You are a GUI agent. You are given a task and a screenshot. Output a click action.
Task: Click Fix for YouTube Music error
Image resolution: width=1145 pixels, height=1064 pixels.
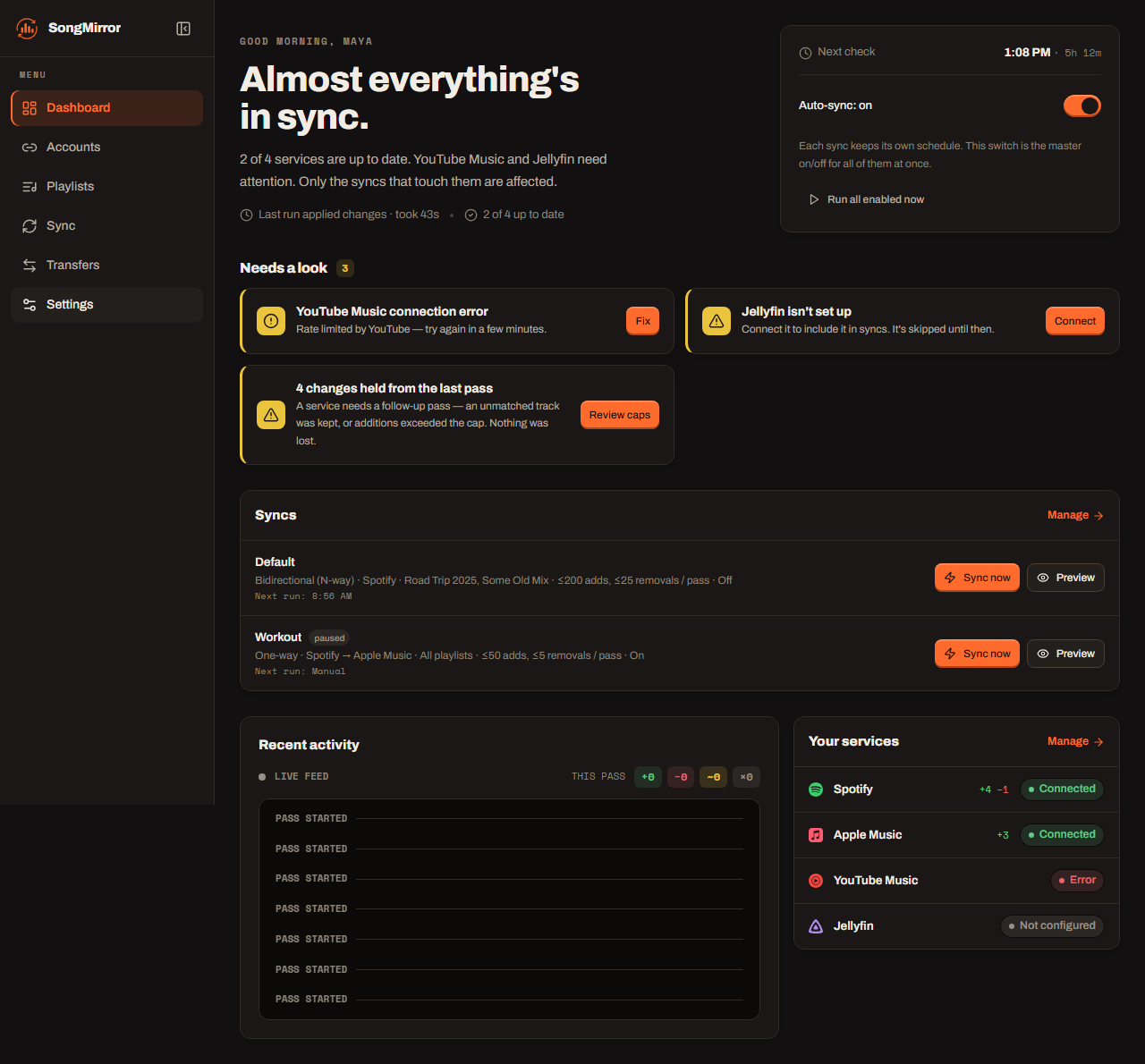point(642,321)
